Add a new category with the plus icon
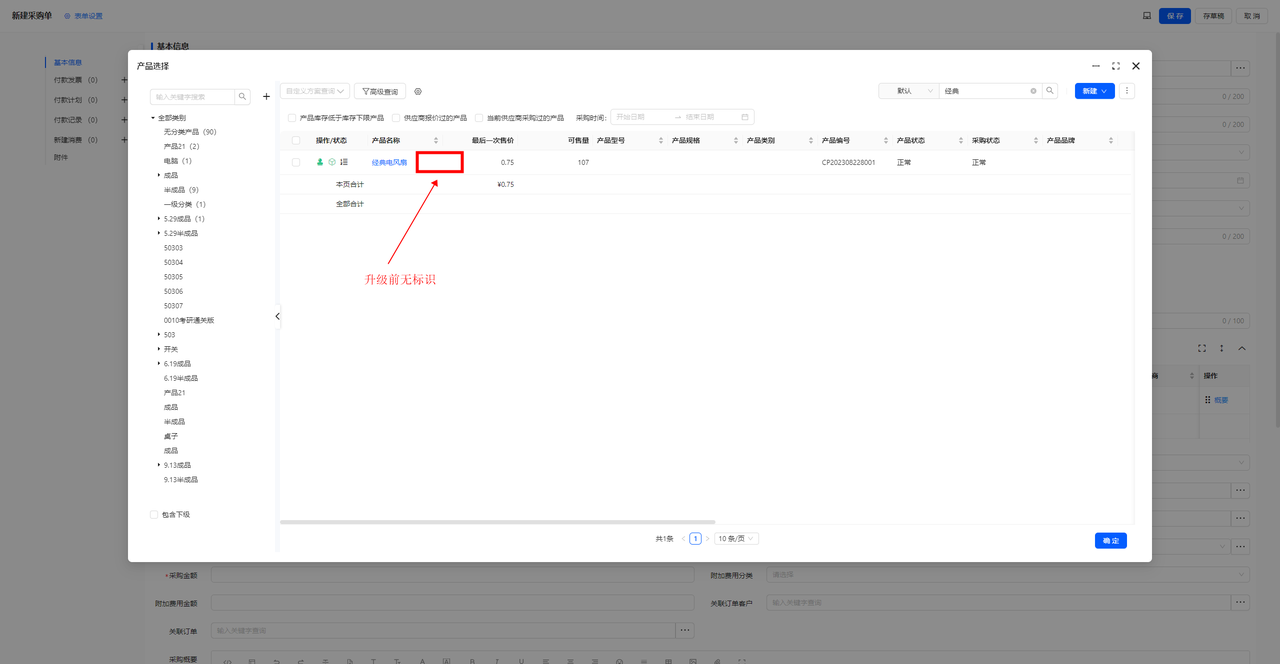1280x664 pixels. (x=266, y=97)
